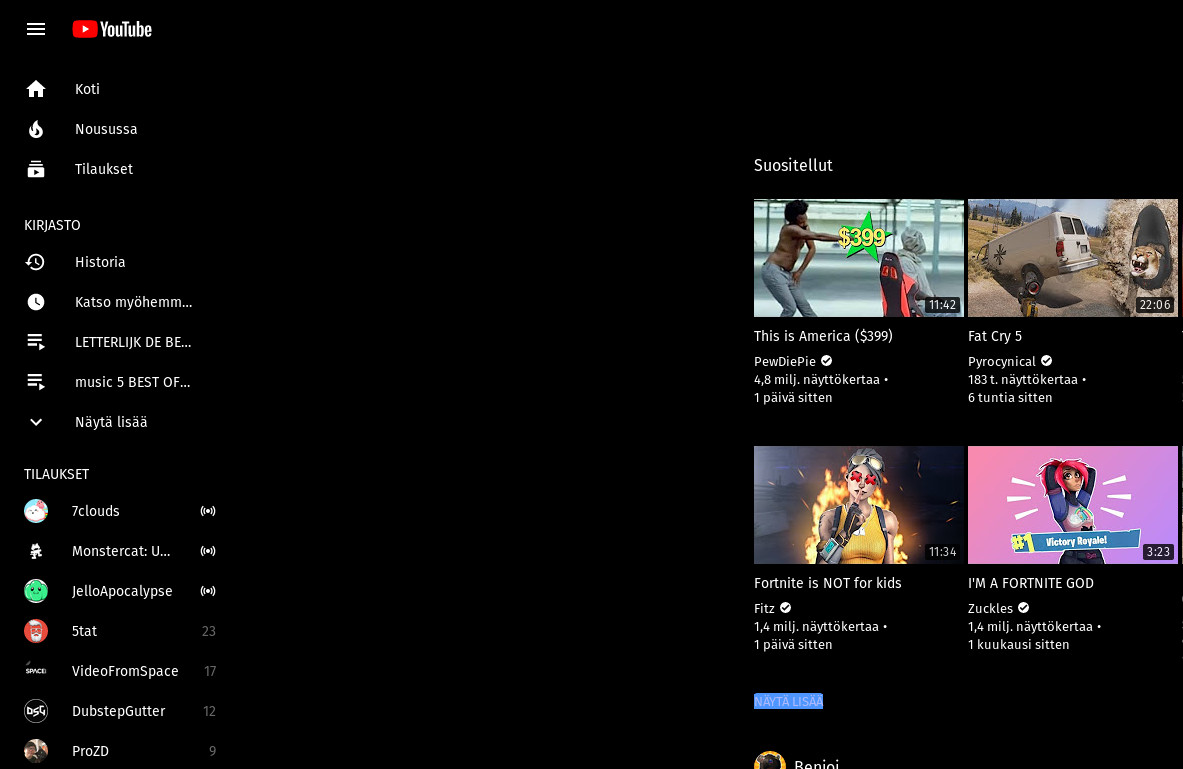Click the Tilaukset subscriptions icon
The height and width of the screenshot is (769, 1183).
35,169
